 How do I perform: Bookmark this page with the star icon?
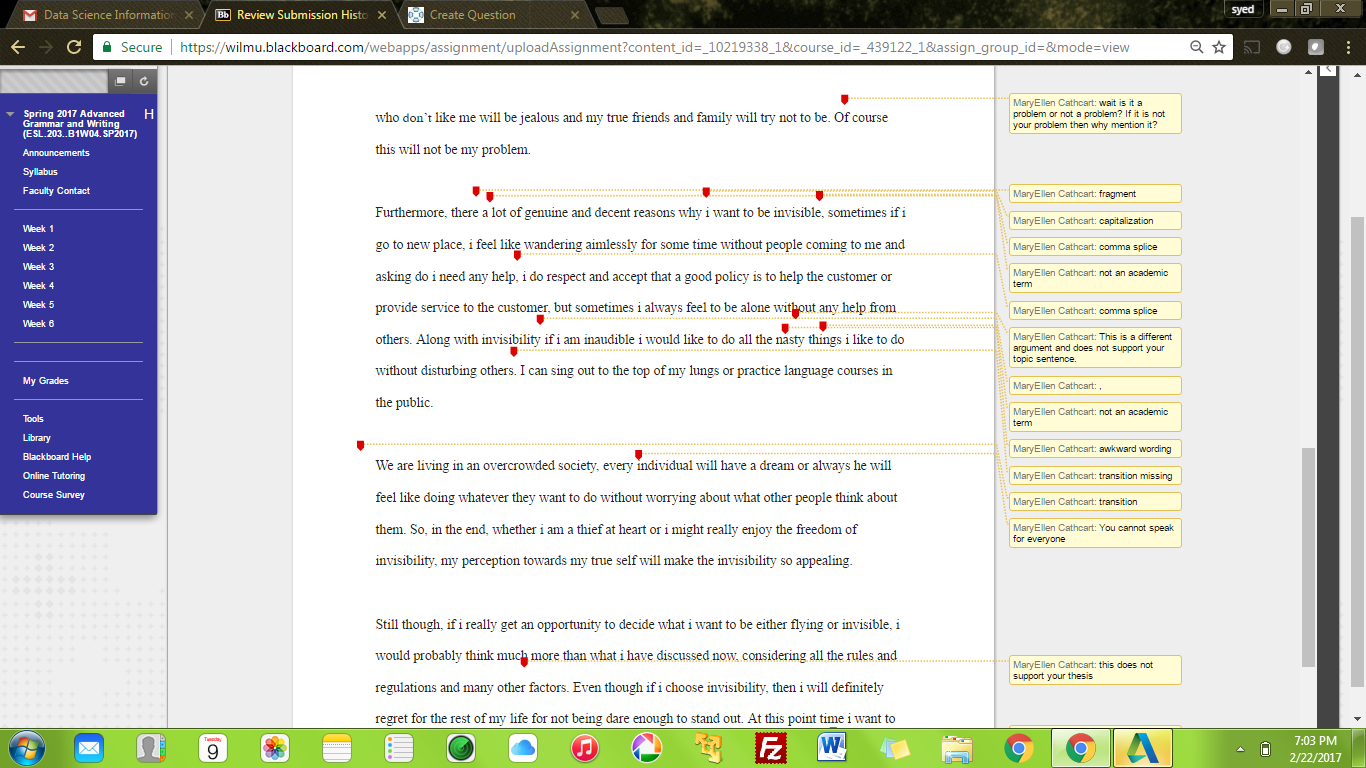[1219, 47]
